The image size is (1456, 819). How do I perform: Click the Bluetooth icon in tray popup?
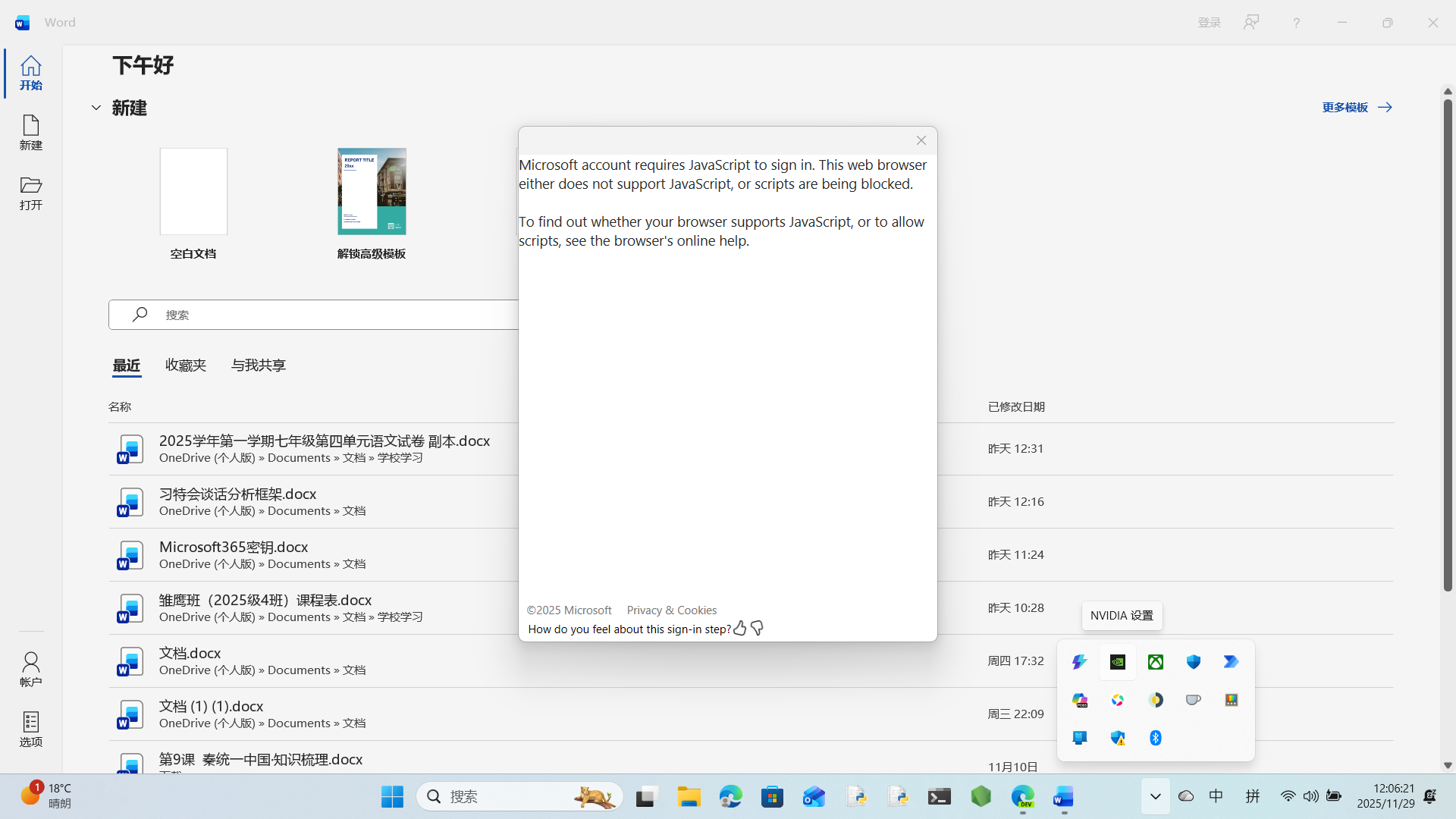click(1155, 738)
